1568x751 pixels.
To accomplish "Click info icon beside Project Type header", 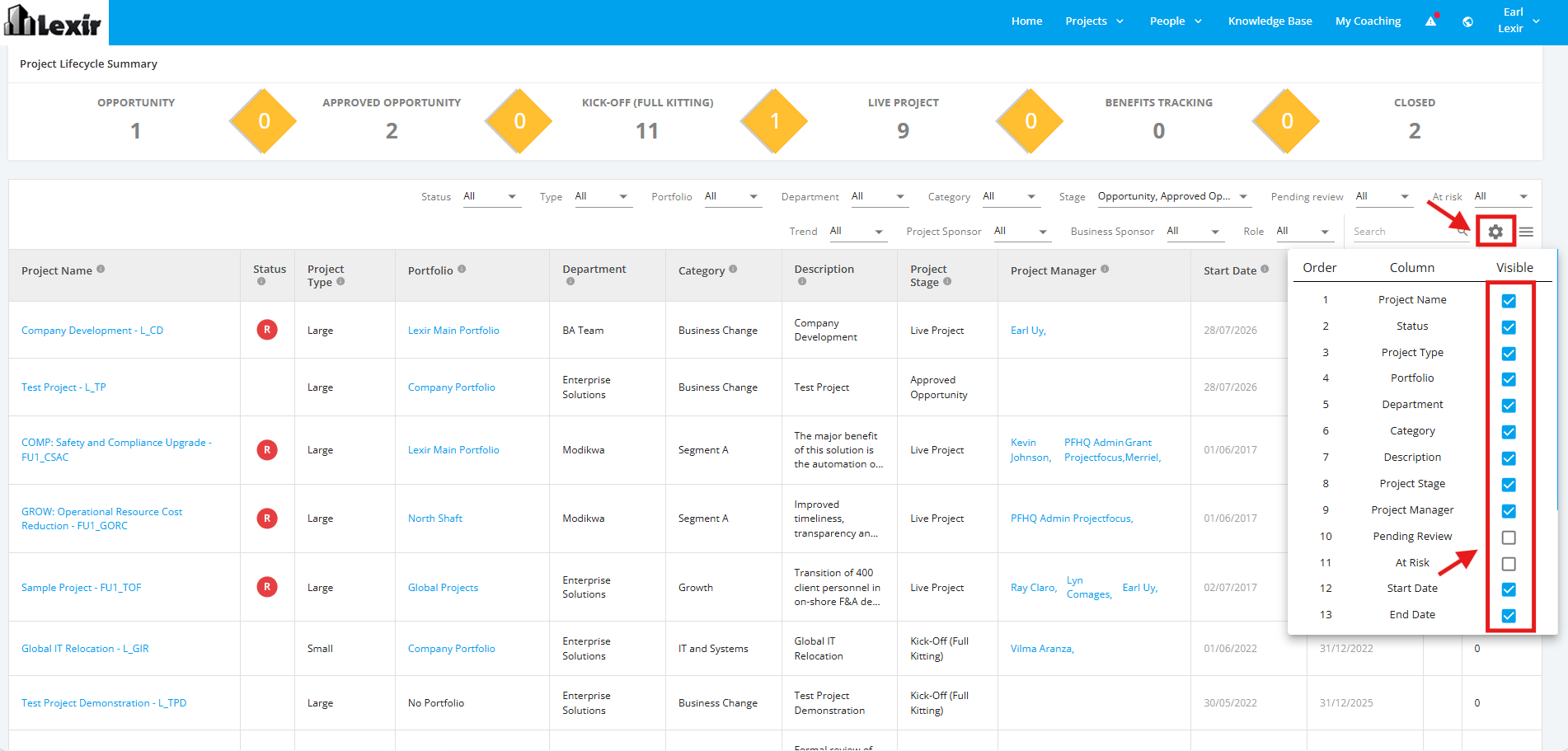I will pos(340,281).
